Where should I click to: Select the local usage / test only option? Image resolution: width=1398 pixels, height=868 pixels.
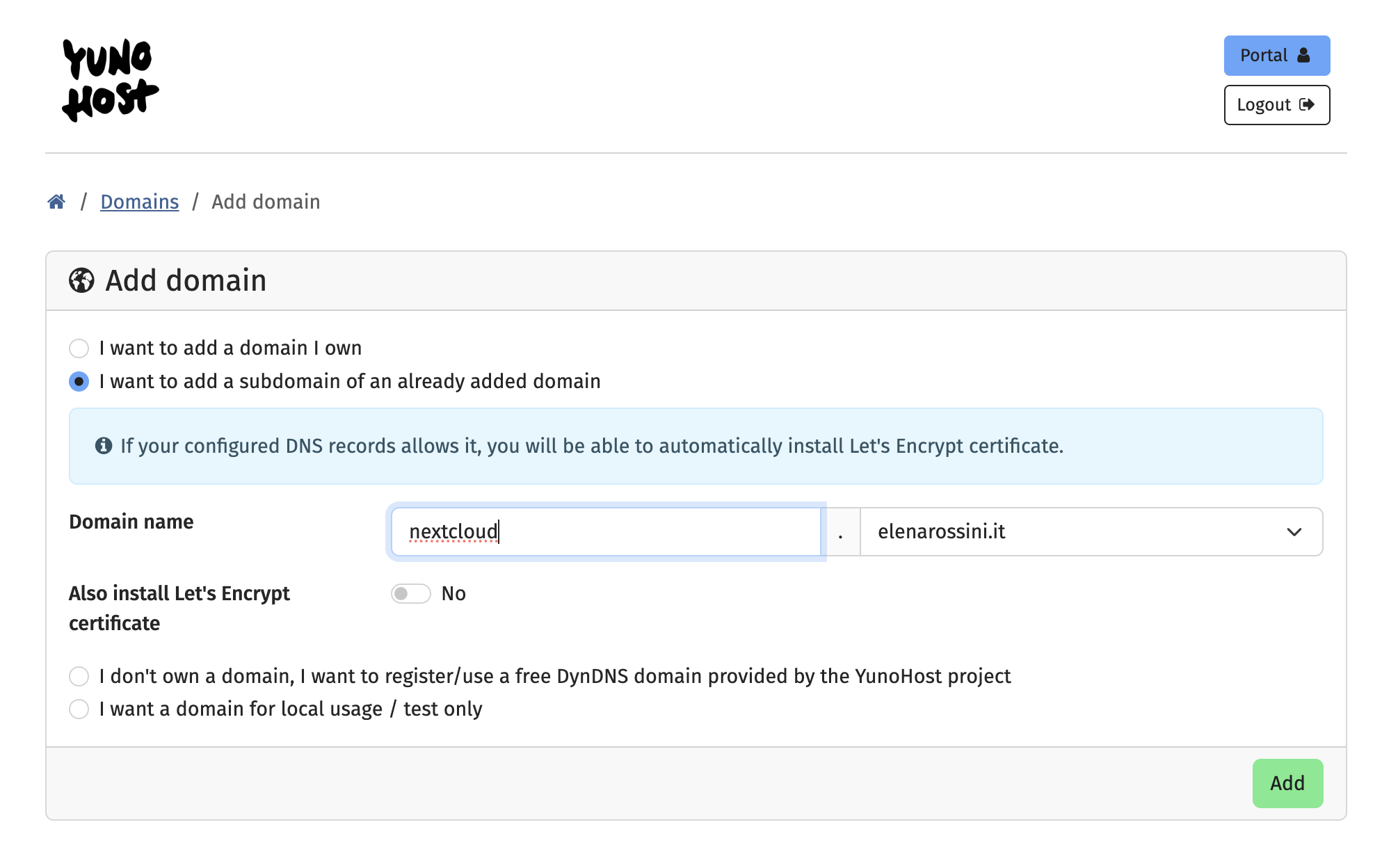click(x=79, y=709)
